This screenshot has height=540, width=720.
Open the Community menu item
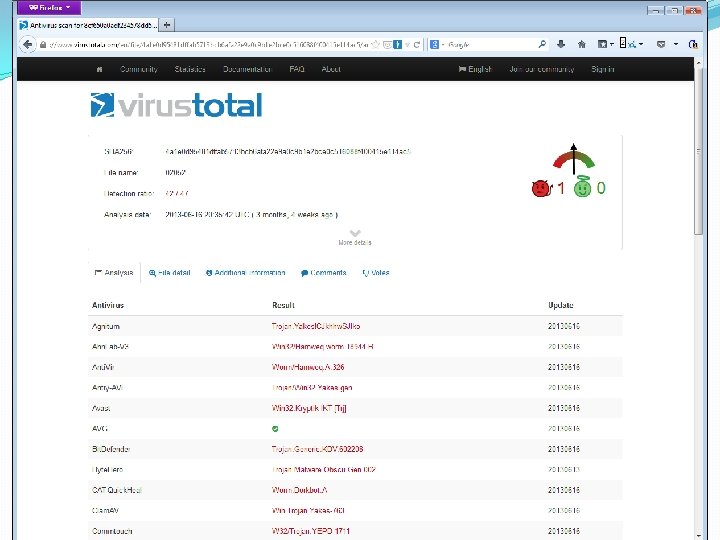pos(139,69)
